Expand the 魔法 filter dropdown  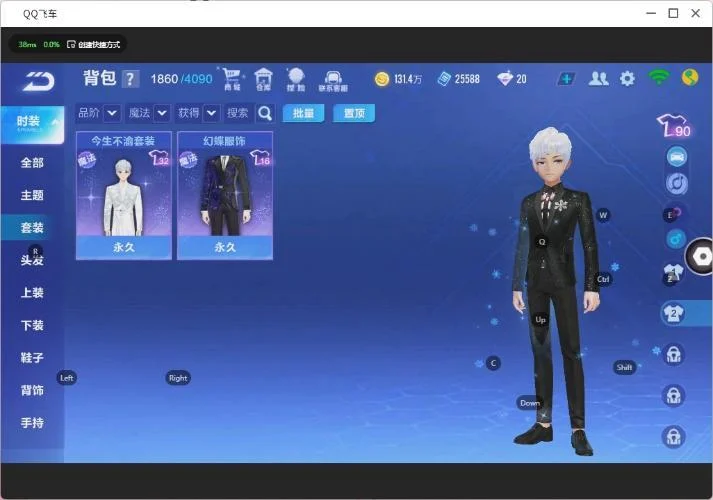pyautogui.click(x=161, y=113)
